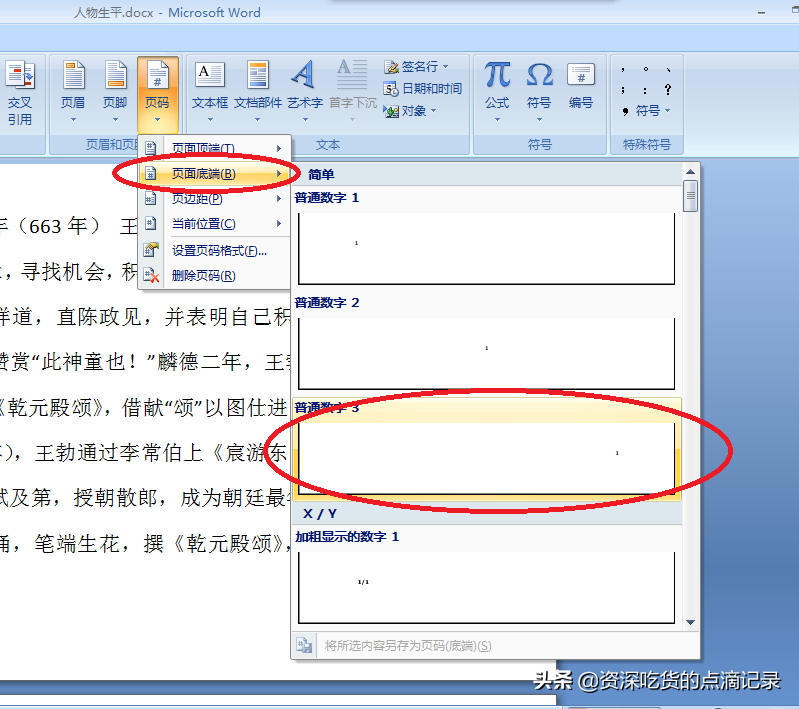Click the colon special symbol
The height and width of the screenshot is (709, 799).
pyautogui.click(x=646, y=90)
